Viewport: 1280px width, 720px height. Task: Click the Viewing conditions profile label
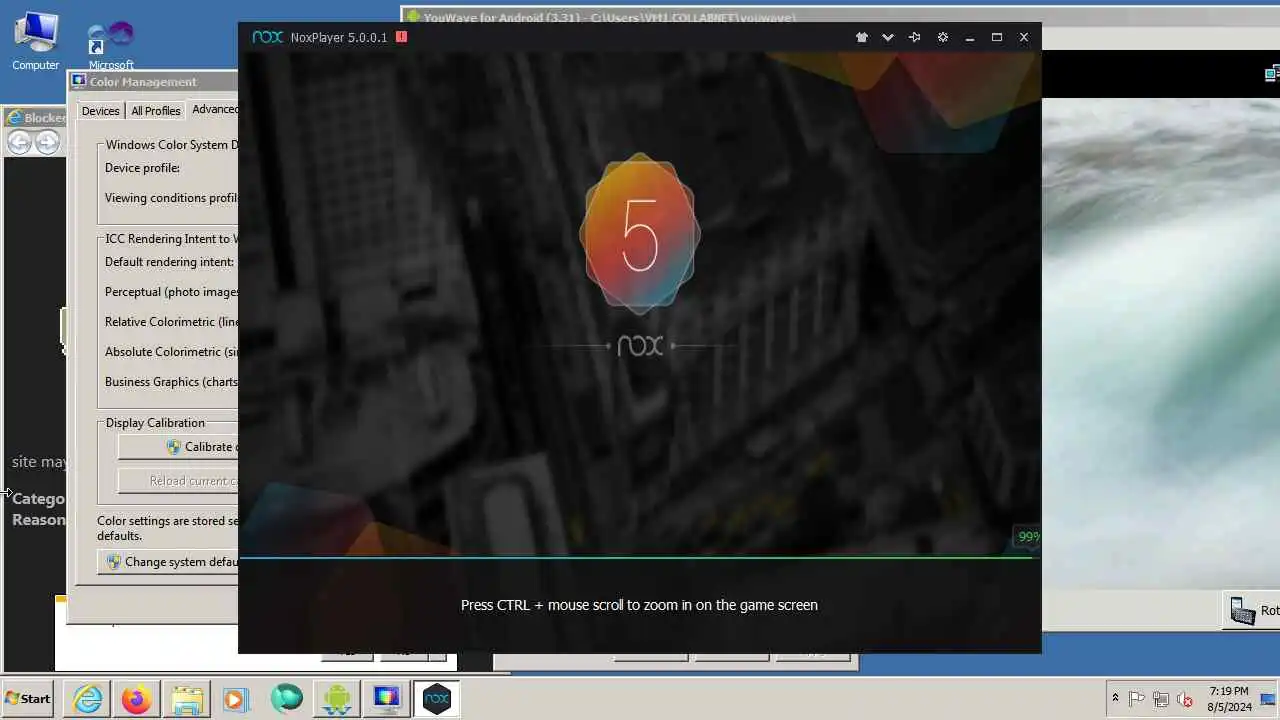(x=171, y=198)
